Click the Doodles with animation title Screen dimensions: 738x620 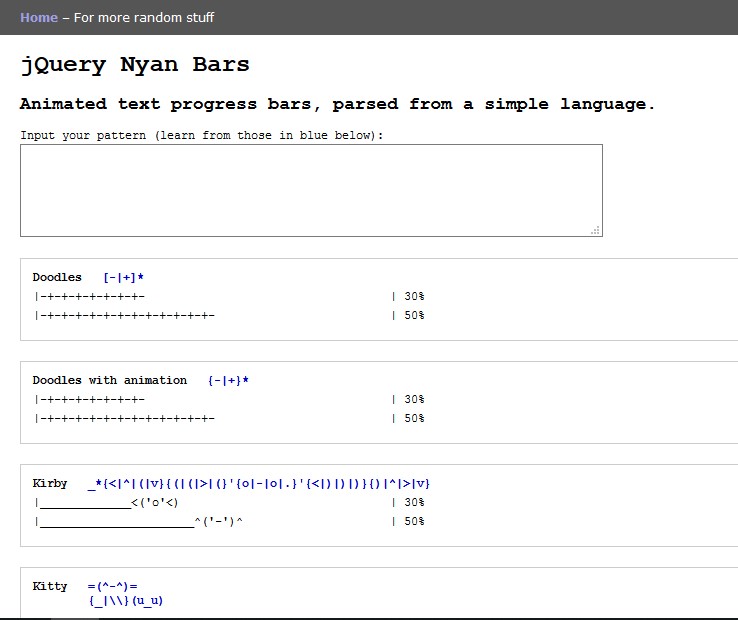click(109, 380)
